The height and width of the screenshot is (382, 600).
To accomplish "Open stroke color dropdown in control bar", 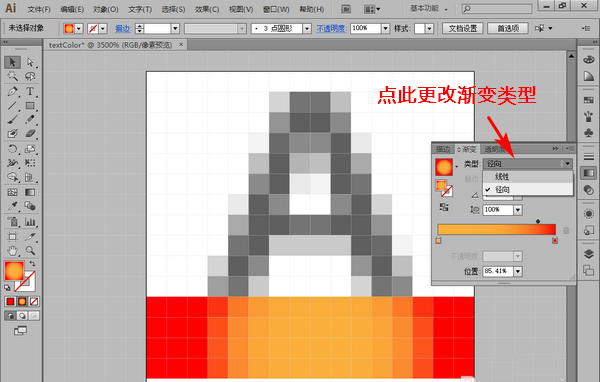I will point(103,28).
